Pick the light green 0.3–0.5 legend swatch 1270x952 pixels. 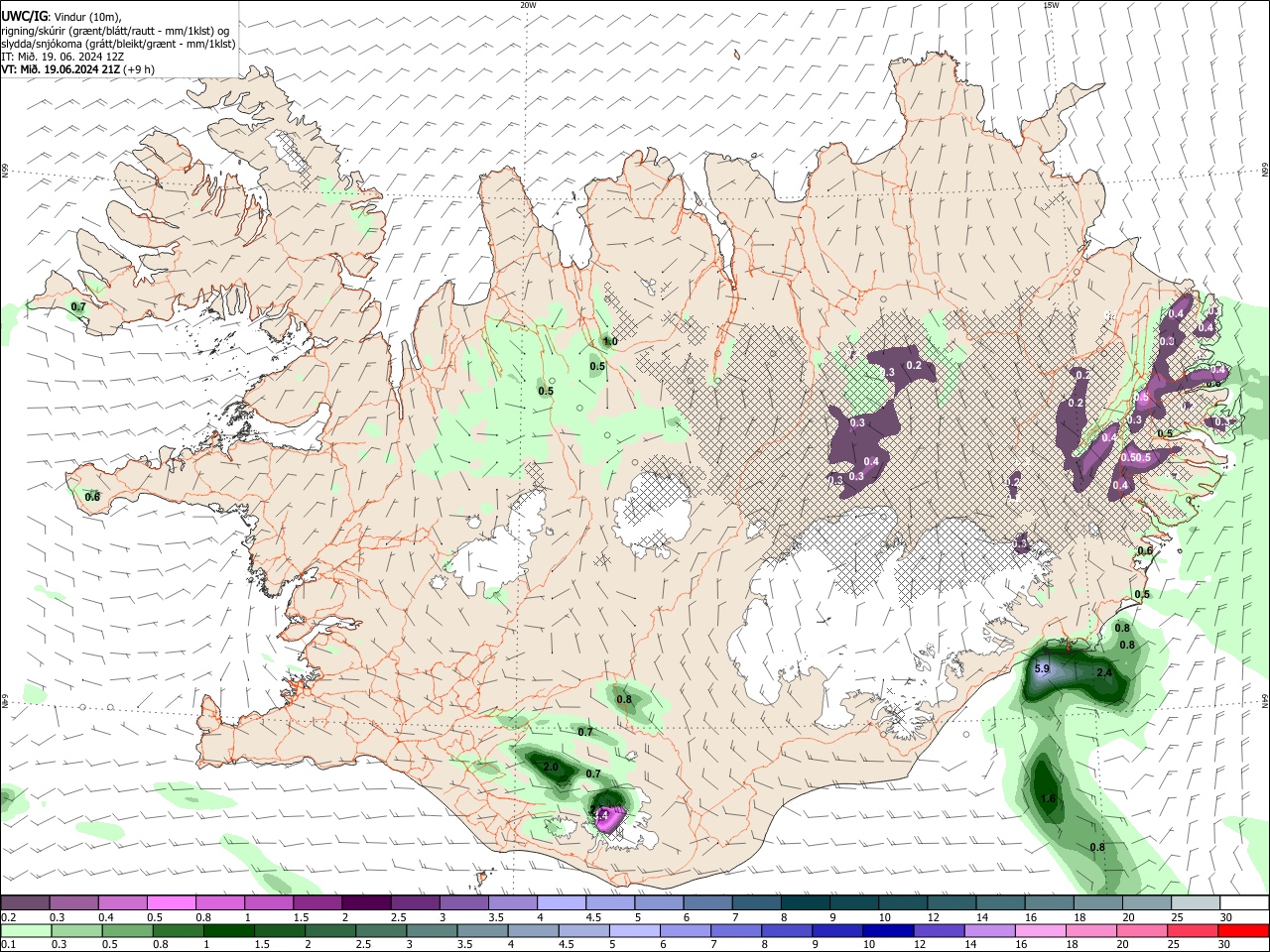77,930
